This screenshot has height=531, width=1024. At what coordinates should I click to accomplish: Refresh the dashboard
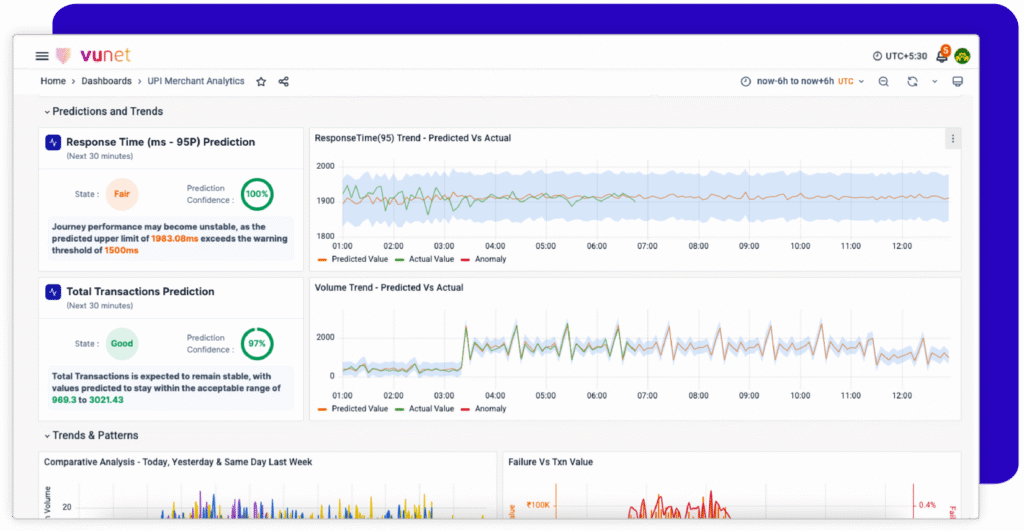coord(912,82)
